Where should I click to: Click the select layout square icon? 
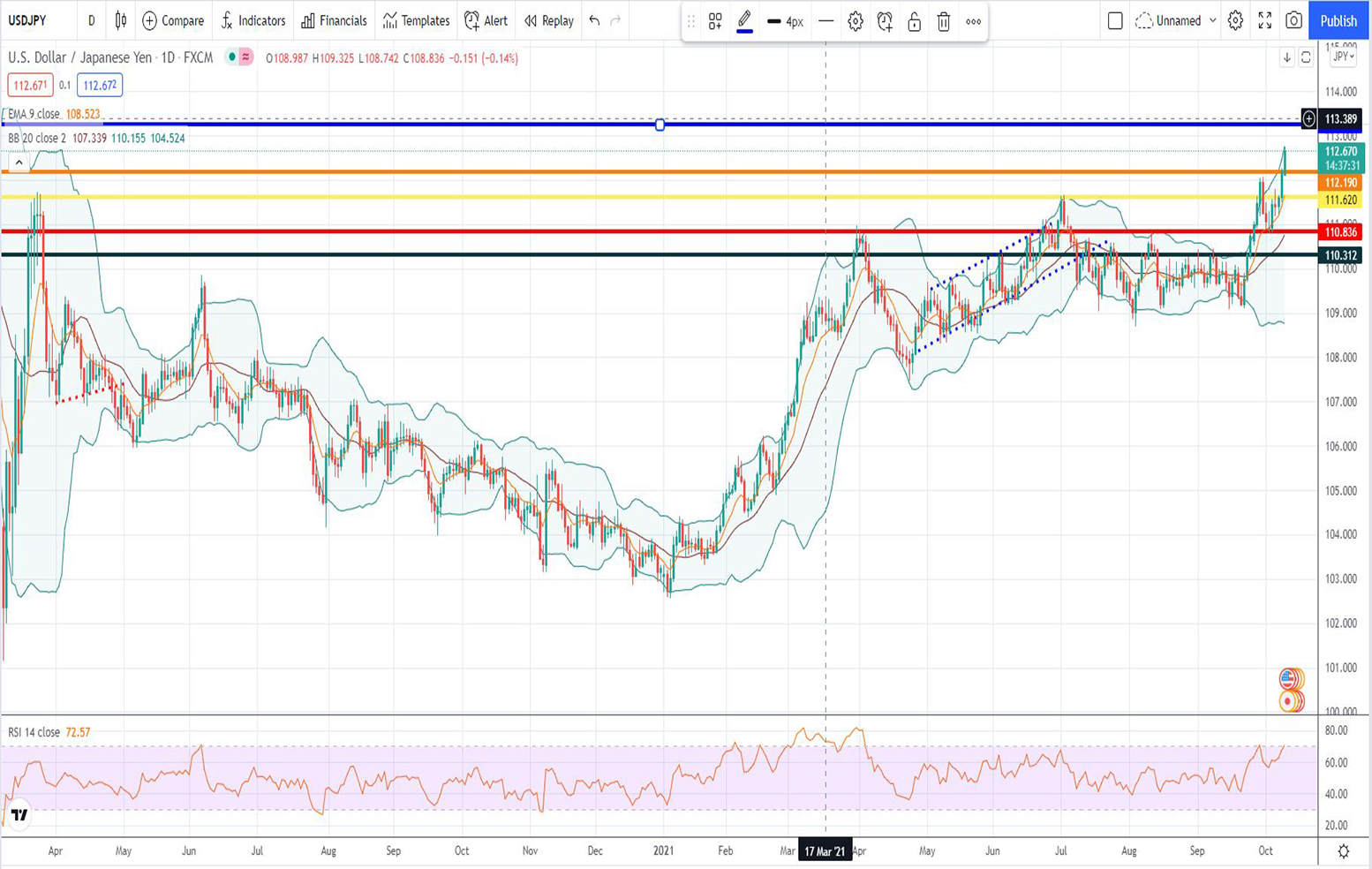[1115, 20]
